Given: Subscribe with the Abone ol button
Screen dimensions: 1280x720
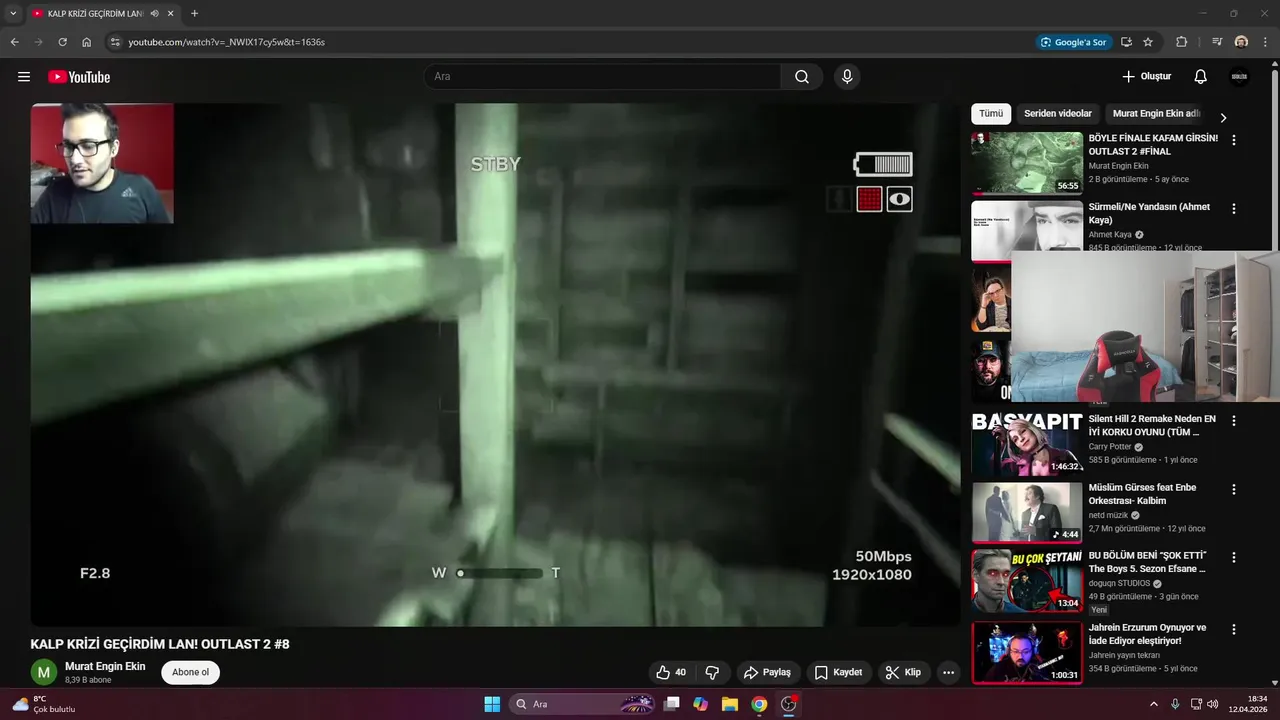Looking at the screenshot, I should click(x=190, y=672).
